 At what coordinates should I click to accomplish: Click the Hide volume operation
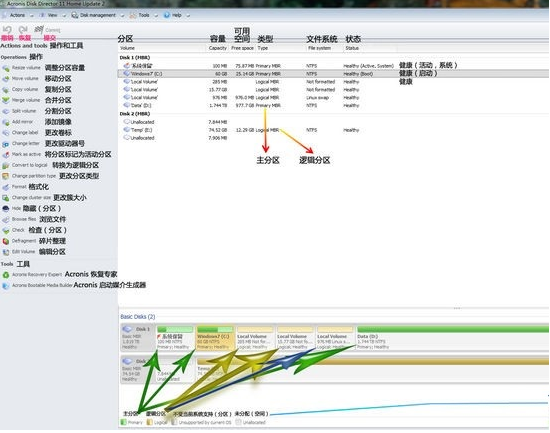(12, 209)
